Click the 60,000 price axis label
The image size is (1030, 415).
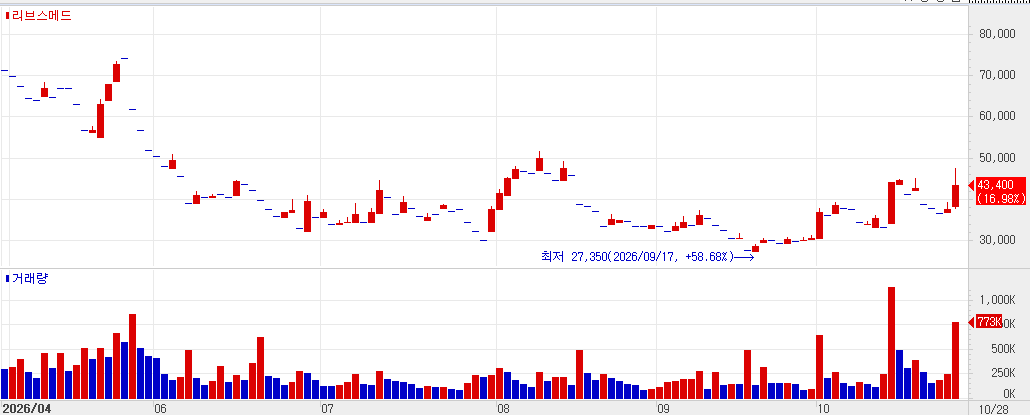997,116
